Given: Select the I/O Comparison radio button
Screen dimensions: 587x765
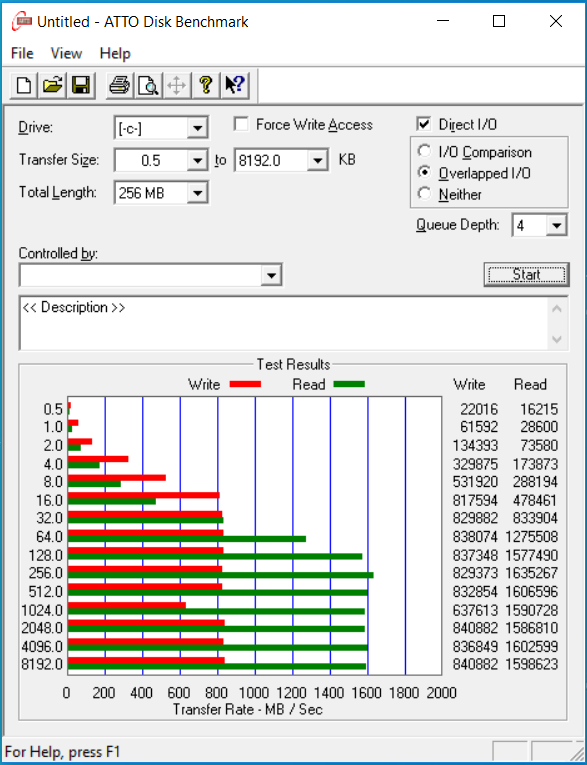Looking at the screenshot, I should pyautogui.click(x=425, y=151).
